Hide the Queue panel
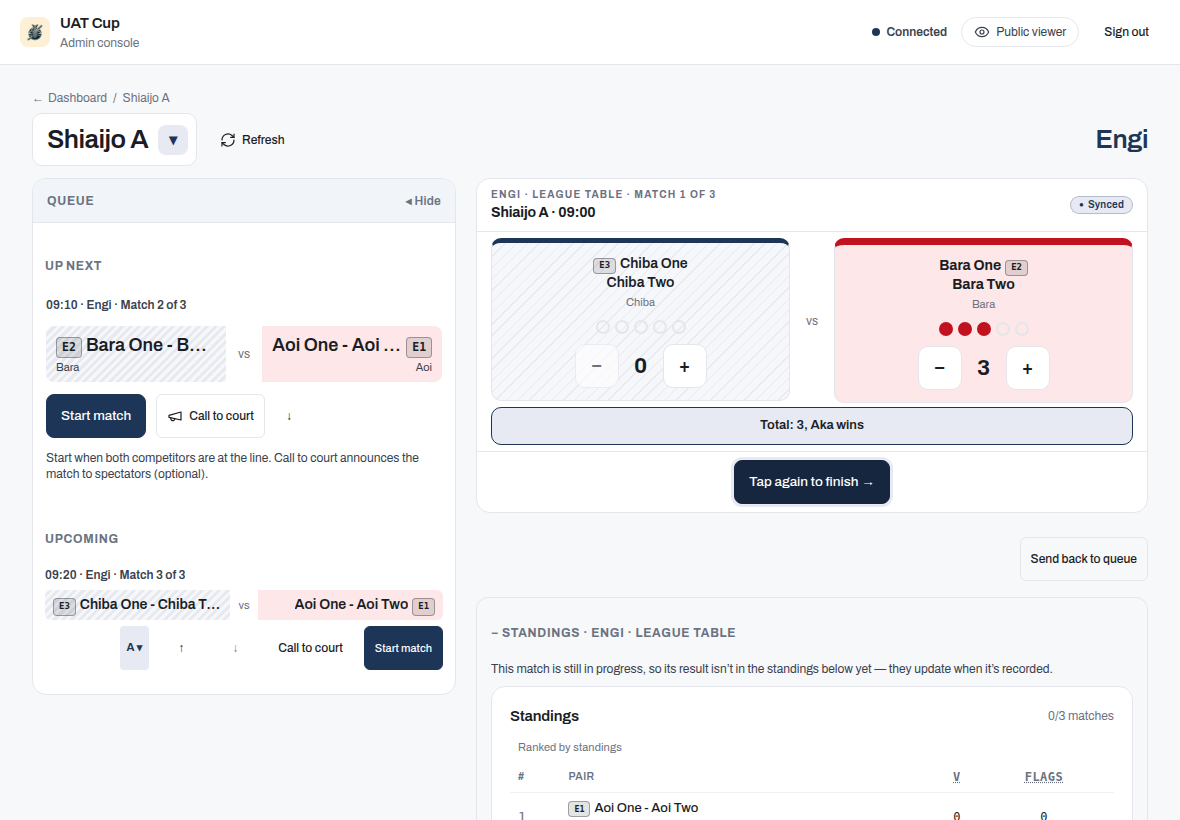The height and width of the screenshot is (820, 1180). pos(423,201)
